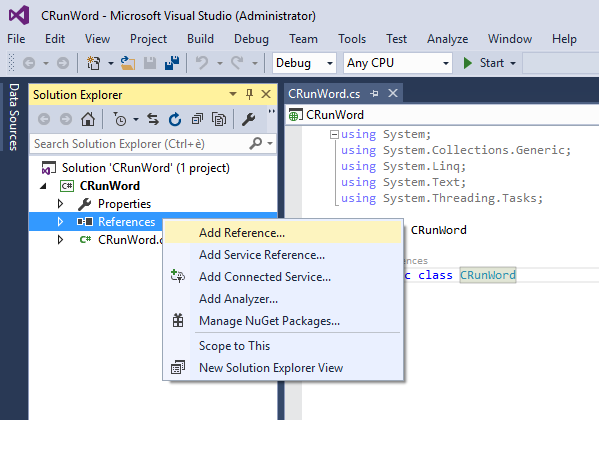
Task: Click the Open File folder icon
Action: point(128,63)
